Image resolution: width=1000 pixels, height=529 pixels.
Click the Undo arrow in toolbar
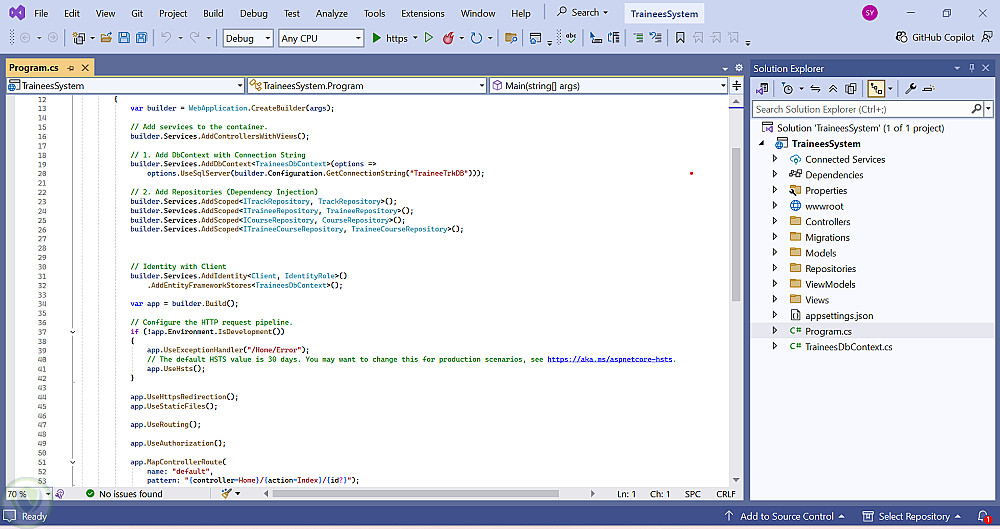click(166, 38)
